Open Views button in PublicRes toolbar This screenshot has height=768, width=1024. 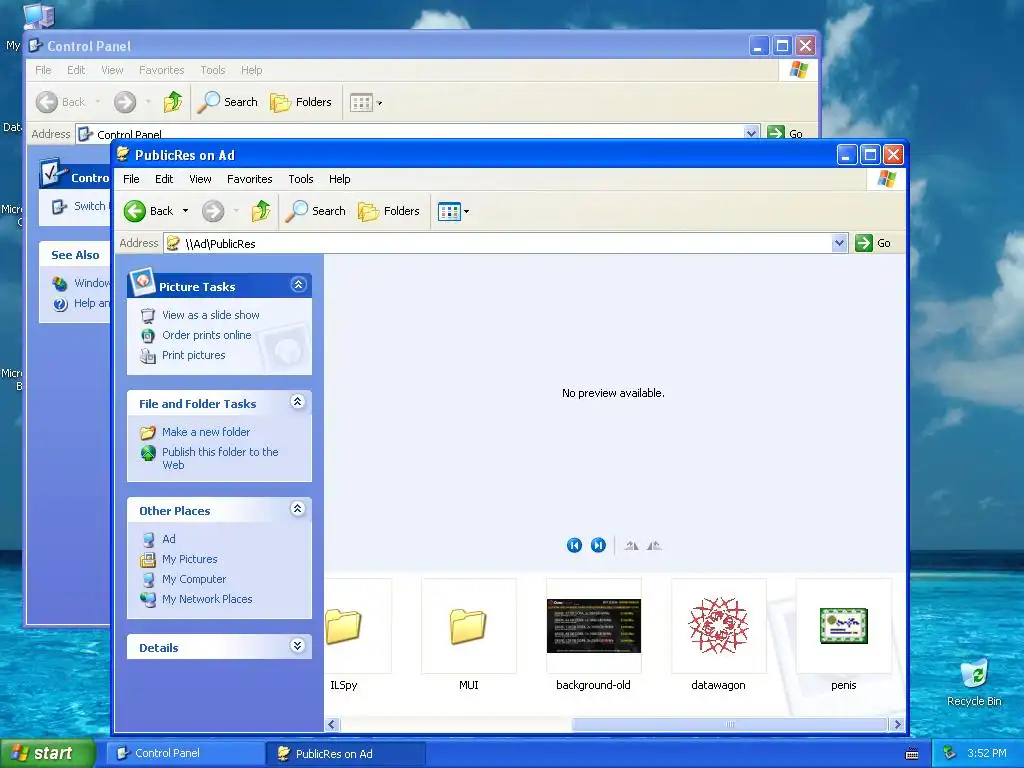454,211
